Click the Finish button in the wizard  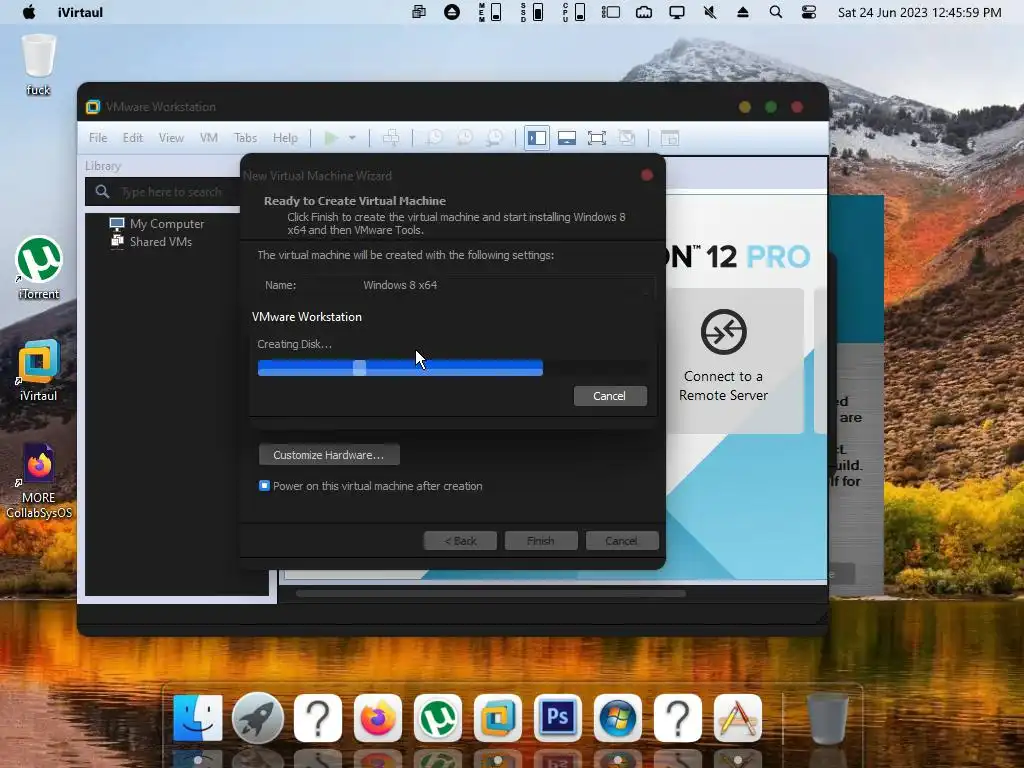click(x=541, y=541)
